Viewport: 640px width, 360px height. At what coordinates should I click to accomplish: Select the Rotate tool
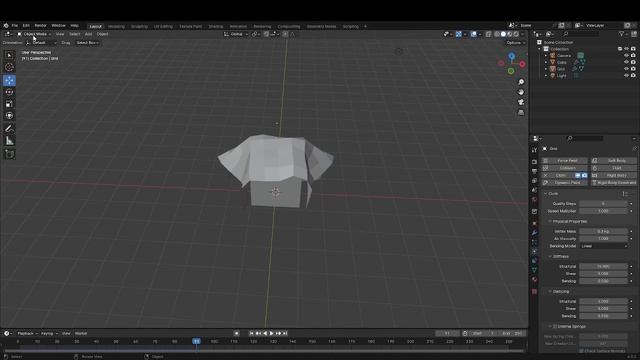point(9,92)
